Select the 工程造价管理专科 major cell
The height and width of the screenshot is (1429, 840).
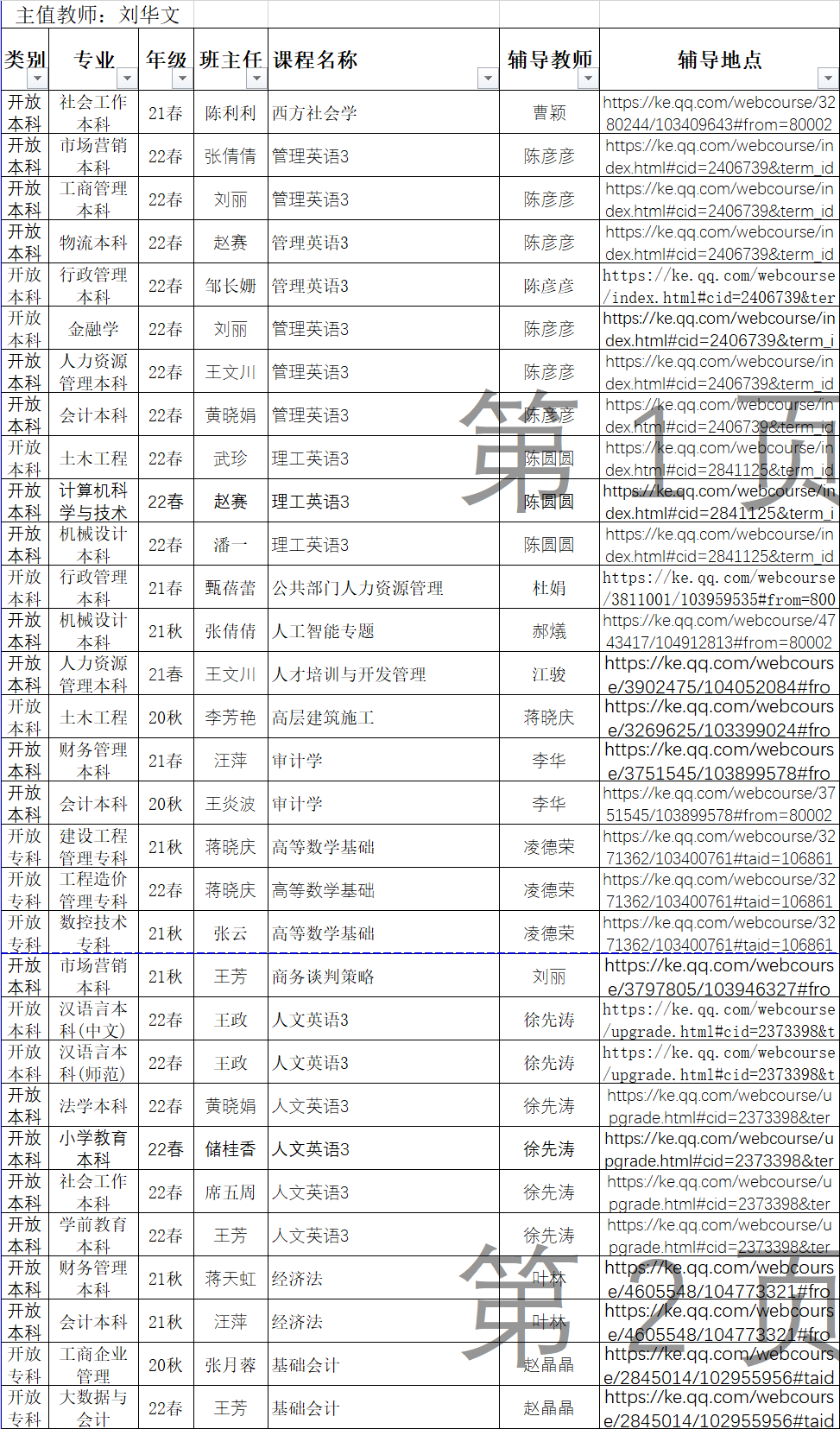pos(93,889)
